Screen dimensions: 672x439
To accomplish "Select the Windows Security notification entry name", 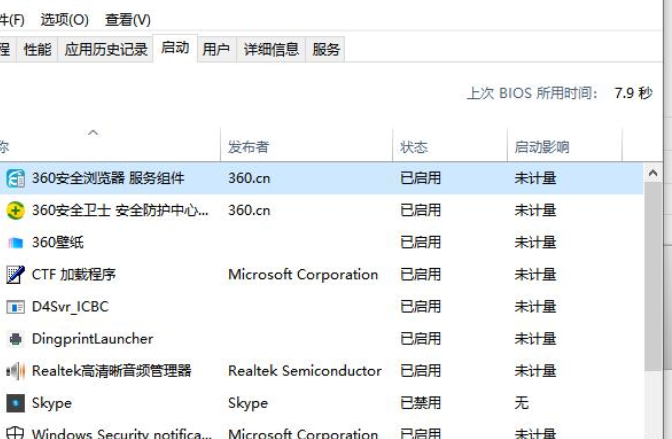I will [121, 433].
